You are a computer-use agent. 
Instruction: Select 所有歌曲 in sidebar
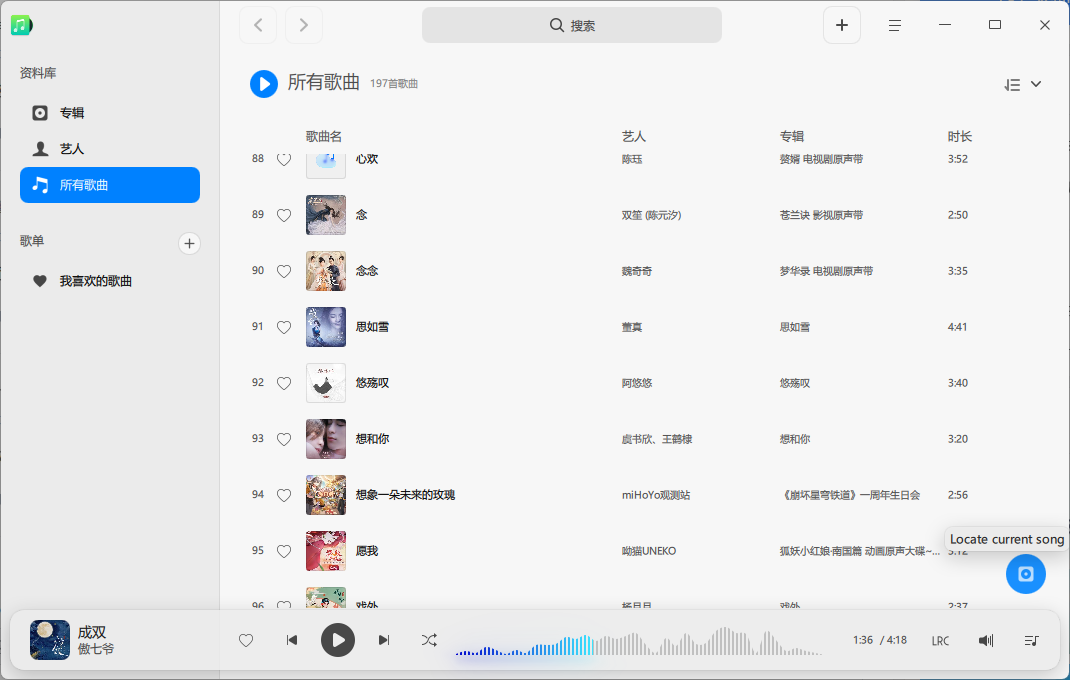pyautogui.click(x=110, y=185)
